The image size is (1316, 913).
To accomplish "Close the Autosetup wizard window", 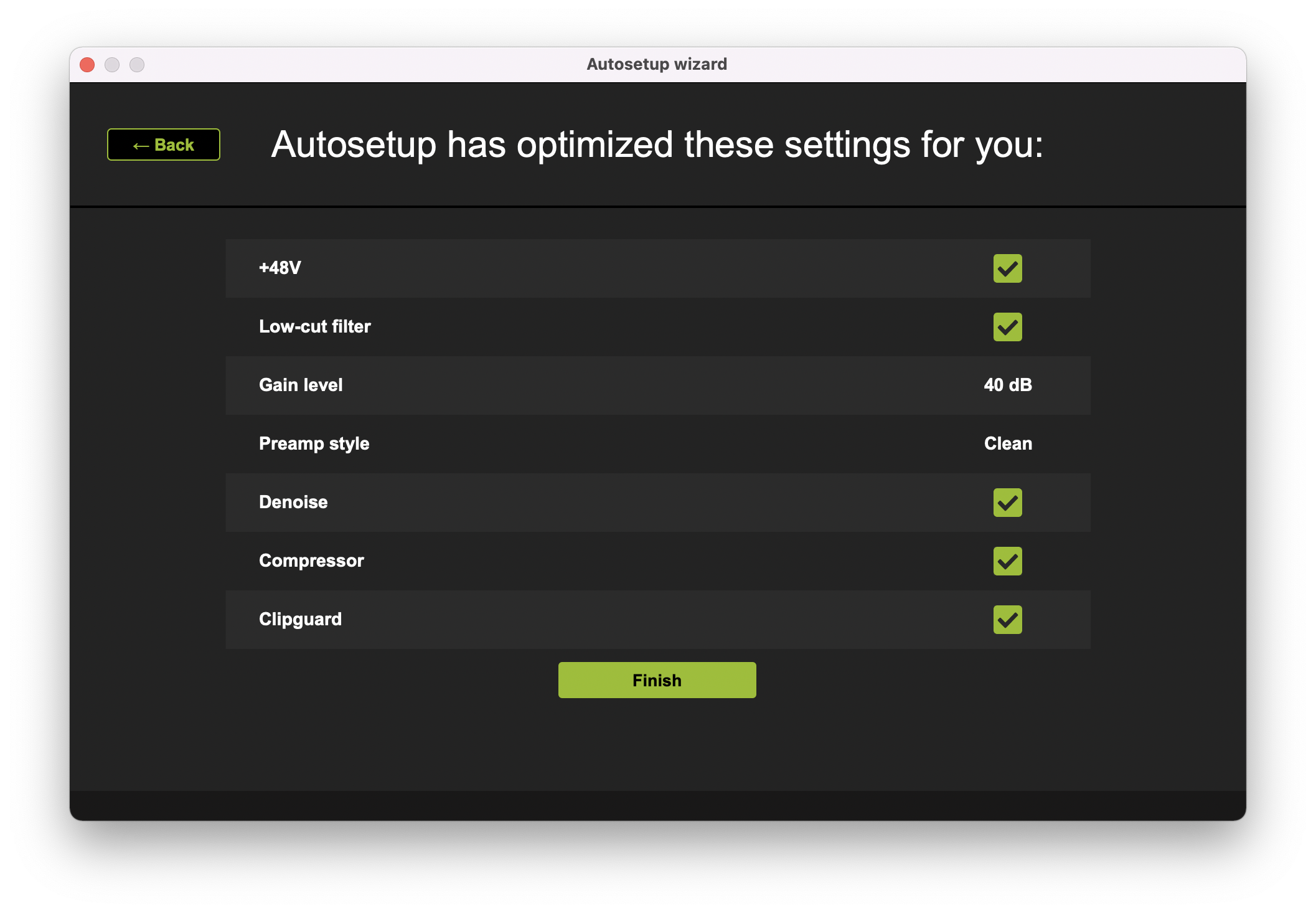I will [87, 65].
